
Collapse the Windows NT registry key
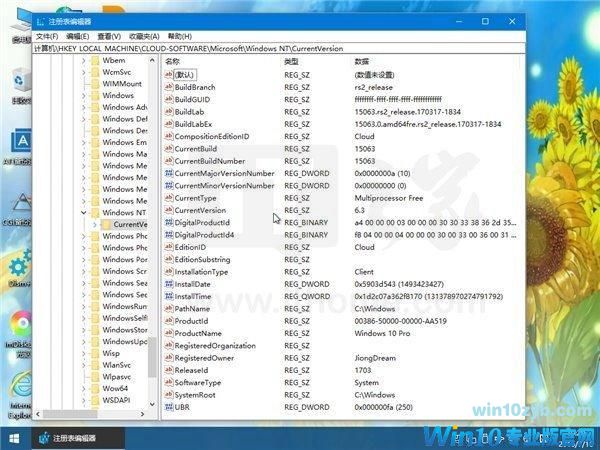pyautogui.click(x=84, y=212)
